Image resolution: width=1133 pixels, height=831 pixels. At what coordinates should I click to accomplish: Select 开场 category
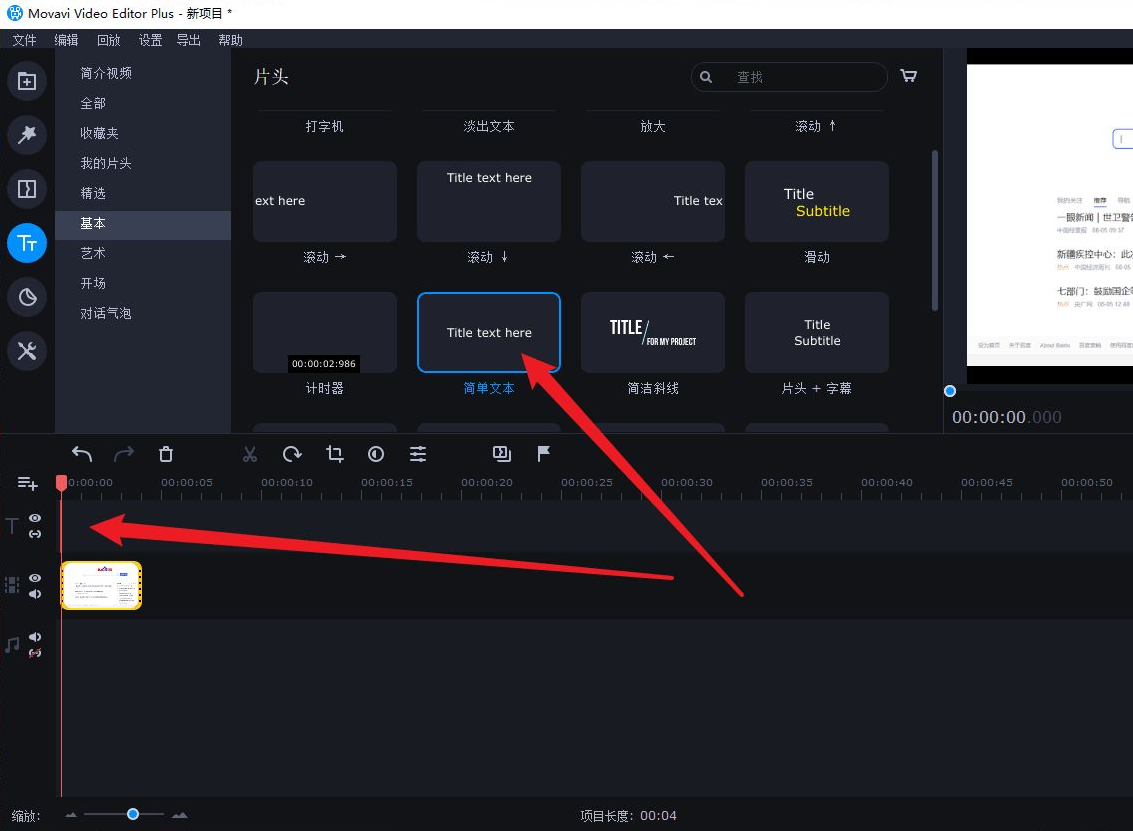(143, 283)
